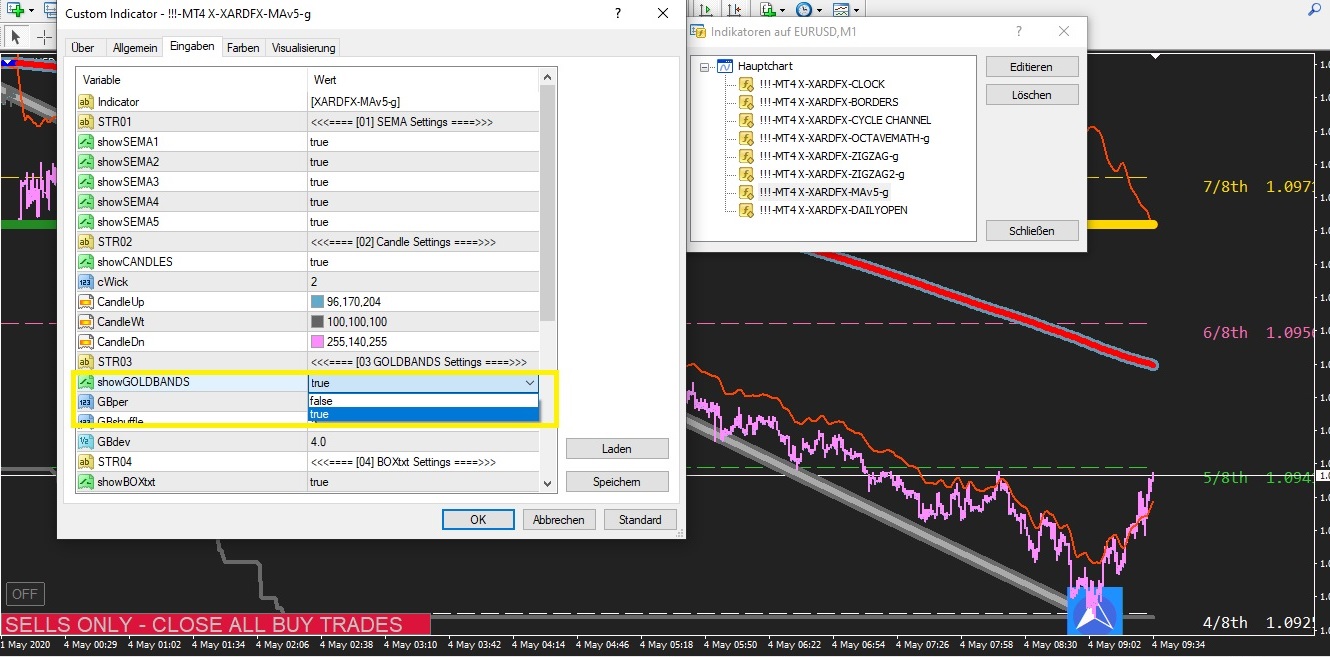1330x657 pixels.
Task: Click the blue arrow logo on chart
Action: click(1095, 610)
